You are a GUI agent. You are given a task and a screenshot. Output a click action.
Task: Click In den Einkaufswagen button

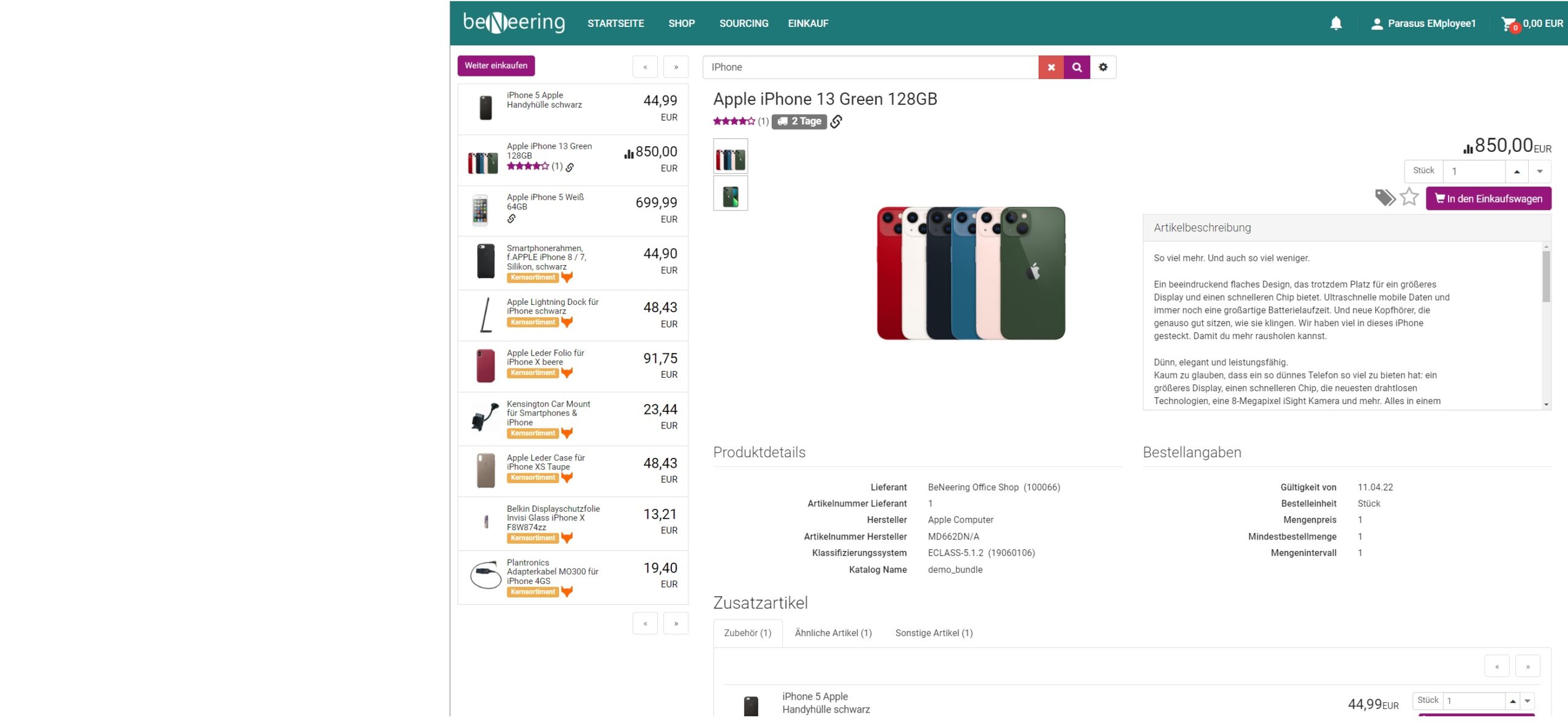(1488, 198)
